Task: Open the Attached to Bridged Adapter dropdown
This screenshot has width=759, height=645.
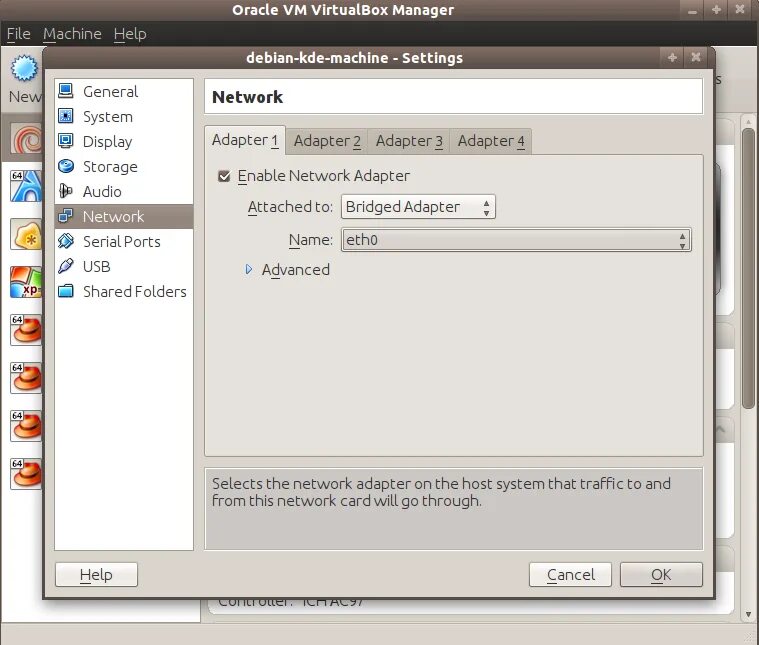Action: point(418,207)
